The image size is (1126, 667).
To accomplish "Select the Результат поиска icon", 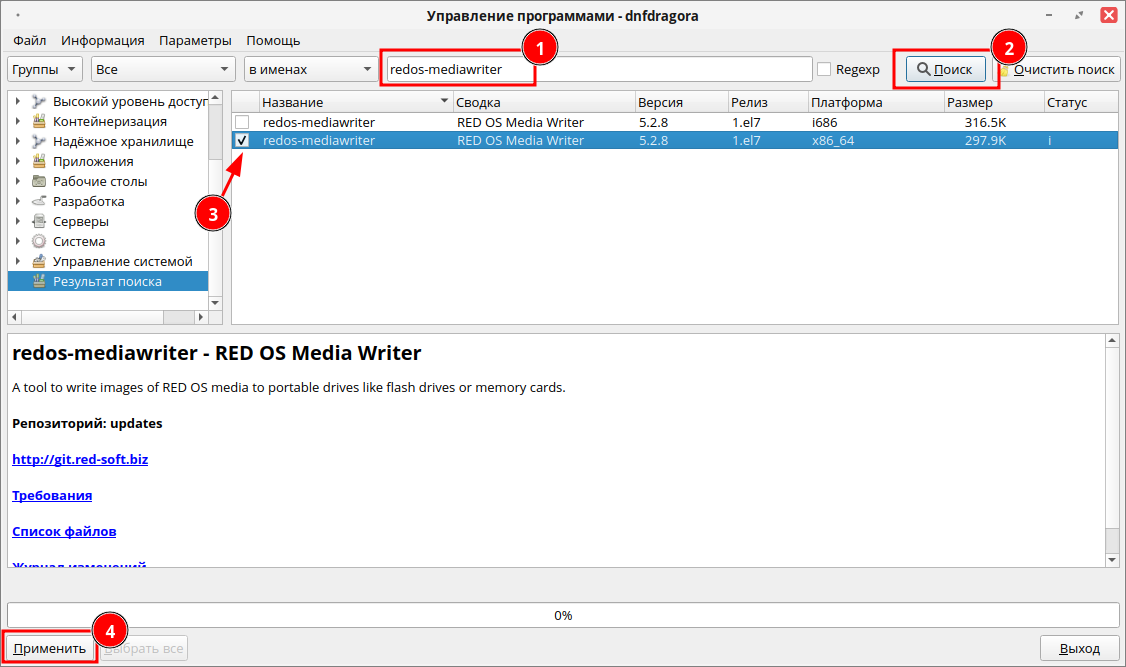I will [x=39, y=282].
